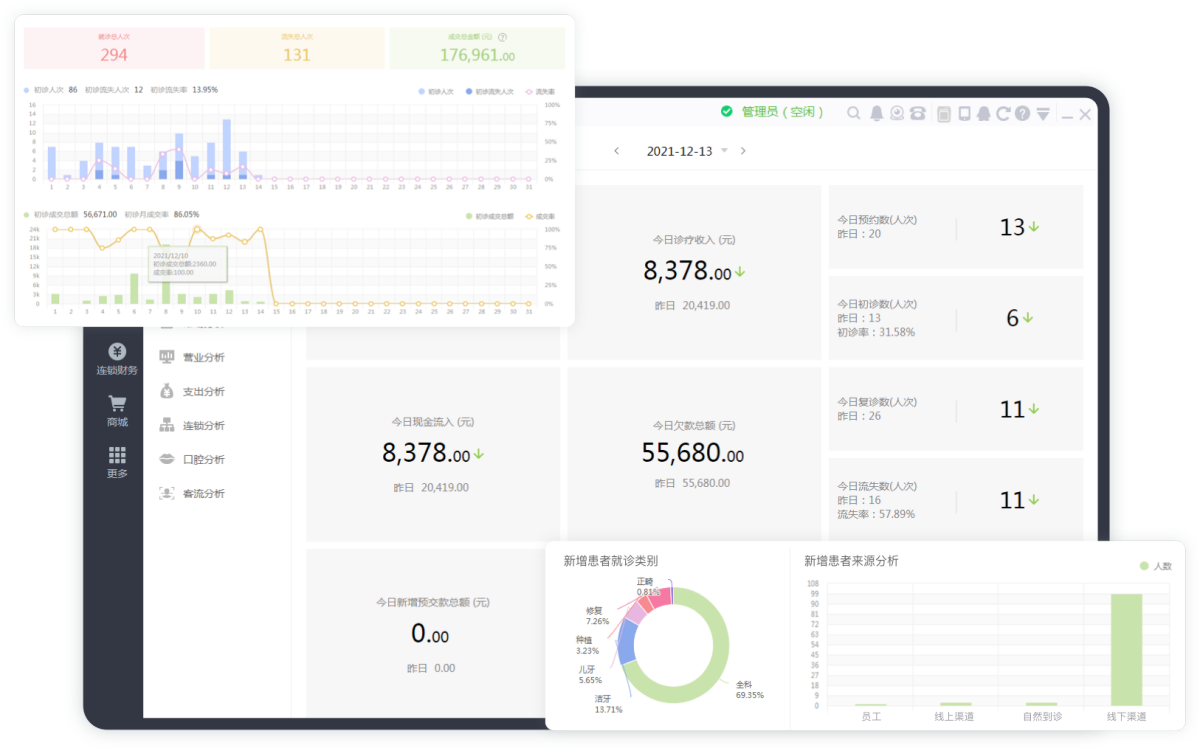1200x751 pixels.
Task: Click the 管理员（空闲）status label
Action: coord(782,112)
